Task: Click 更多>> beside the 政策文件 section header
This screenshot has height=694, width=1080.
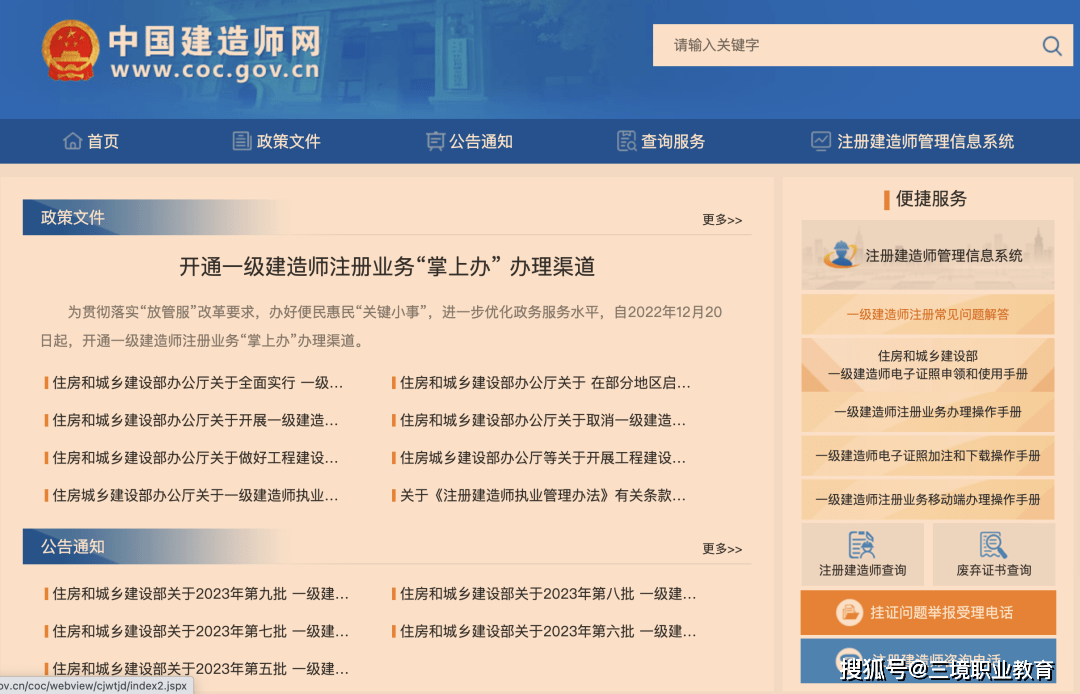Action: tap(722, 219)
